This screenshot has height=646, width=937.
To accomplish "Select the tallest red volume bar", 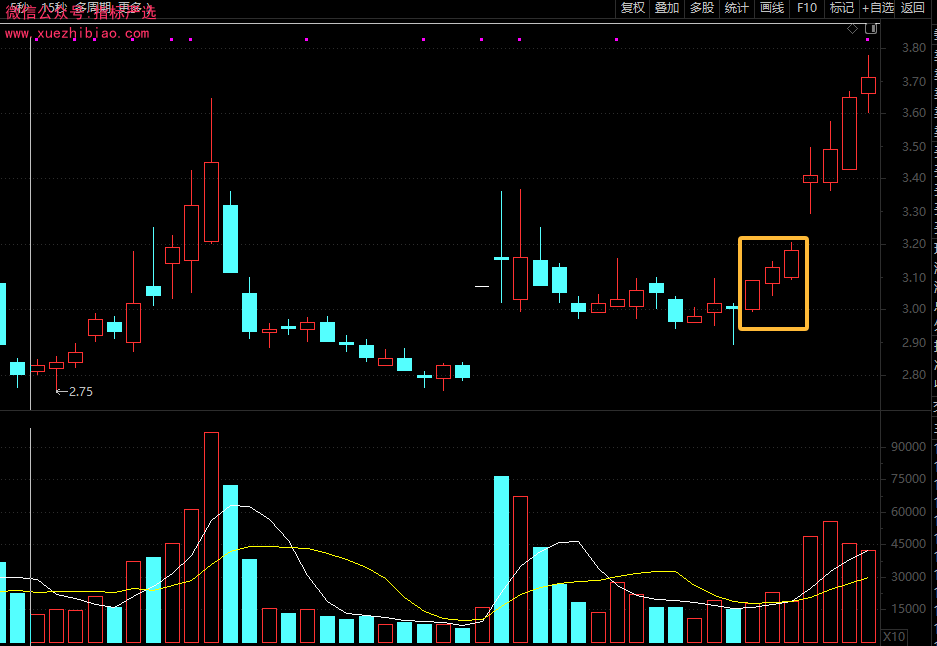I will 212,538.
